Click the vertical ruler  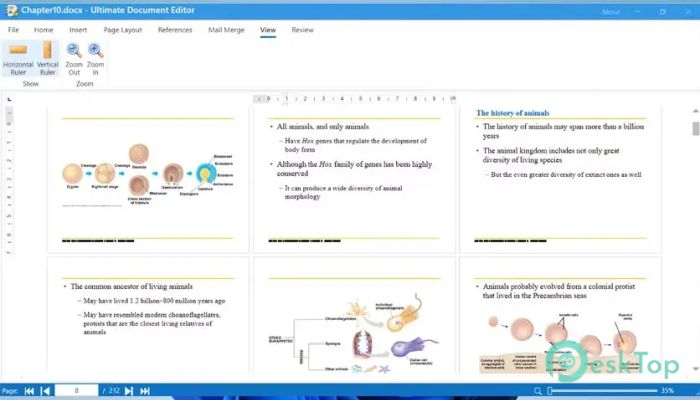[x=9, y=181]
